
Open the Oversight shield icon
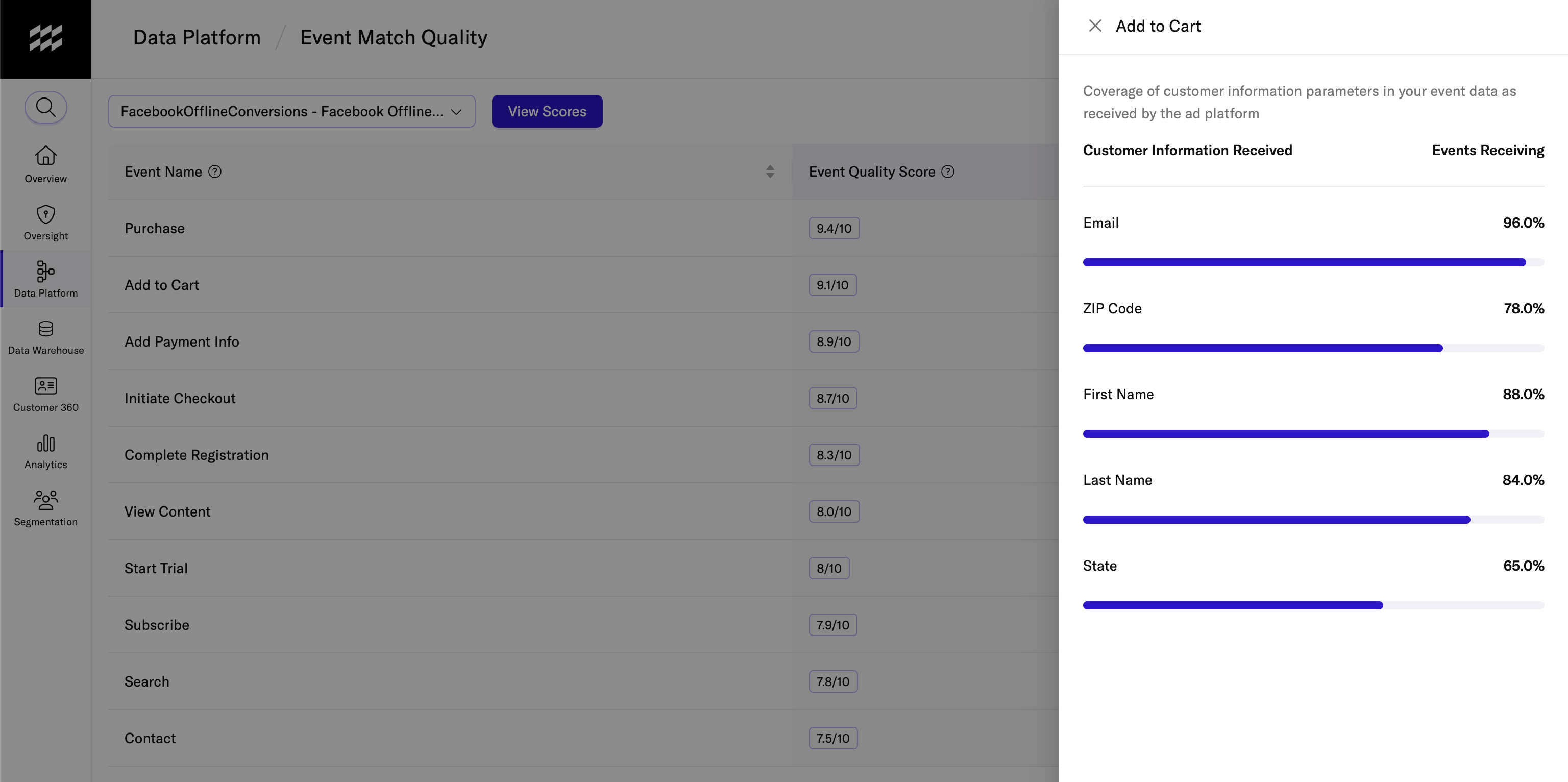point(45,214)
